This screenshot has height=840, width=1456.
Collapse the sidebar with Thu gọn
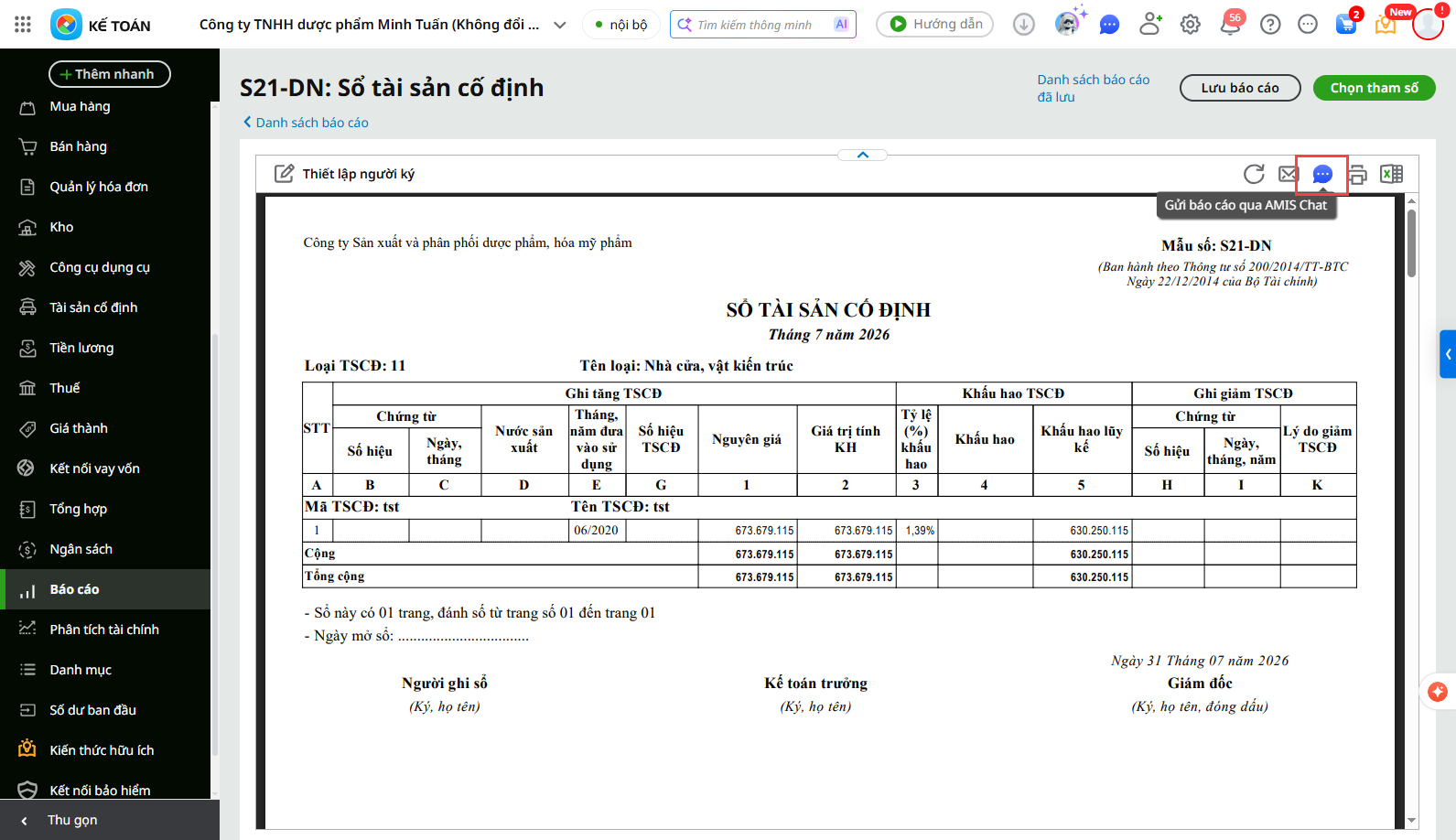(x=71, y=820)
